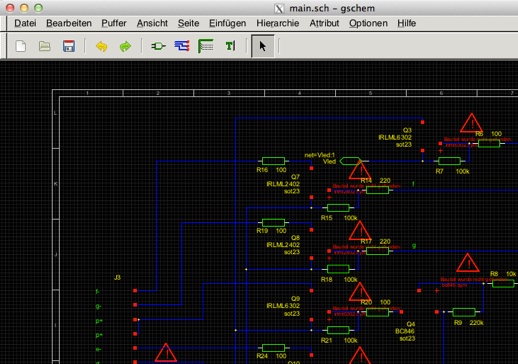Activate the Select mode arrow button
Image resolution: width=518 pixels, height=364 pixels.
[x=263, y=46]
